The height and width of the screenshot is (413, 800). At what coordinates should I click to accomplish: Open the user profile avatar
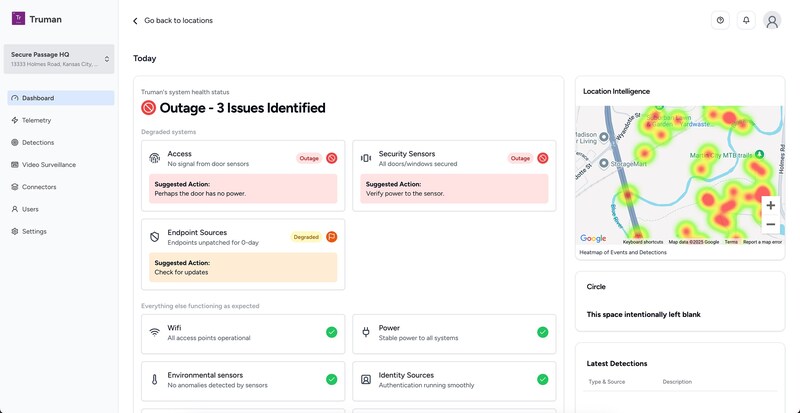772,20
